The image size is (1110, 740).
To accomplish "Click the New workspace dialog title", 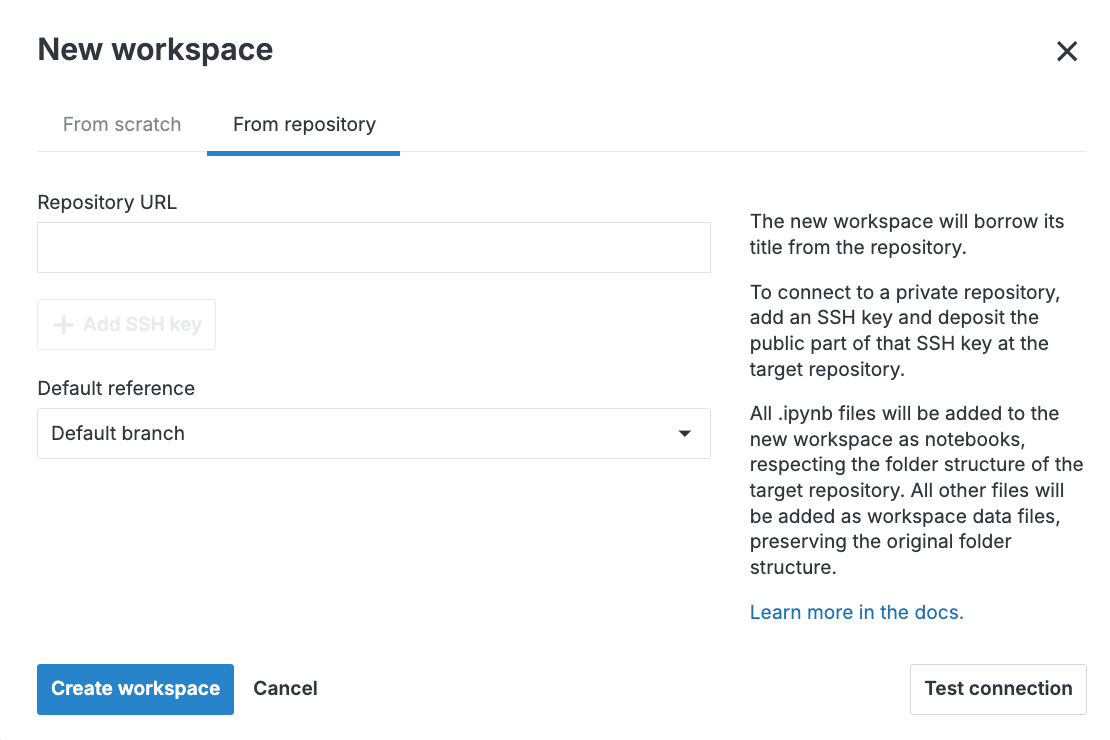I will click(x=155, y=49).
